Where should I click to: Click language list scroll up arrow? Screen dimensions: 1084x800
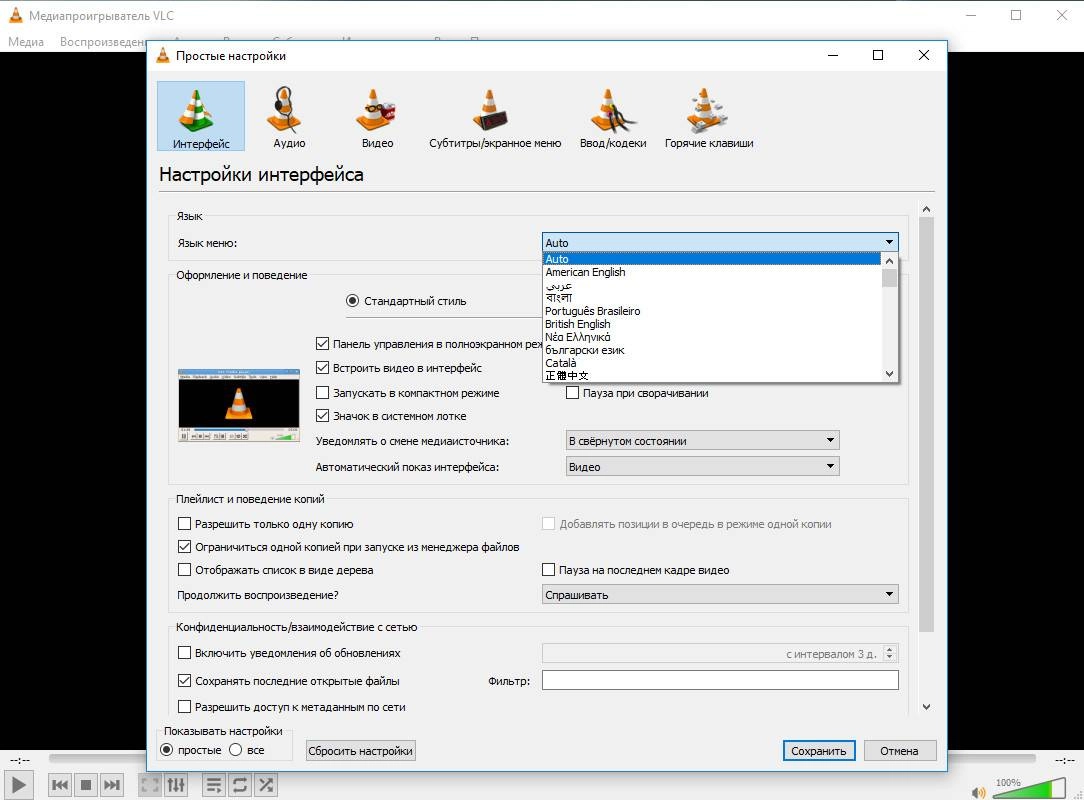click(890, 261)
